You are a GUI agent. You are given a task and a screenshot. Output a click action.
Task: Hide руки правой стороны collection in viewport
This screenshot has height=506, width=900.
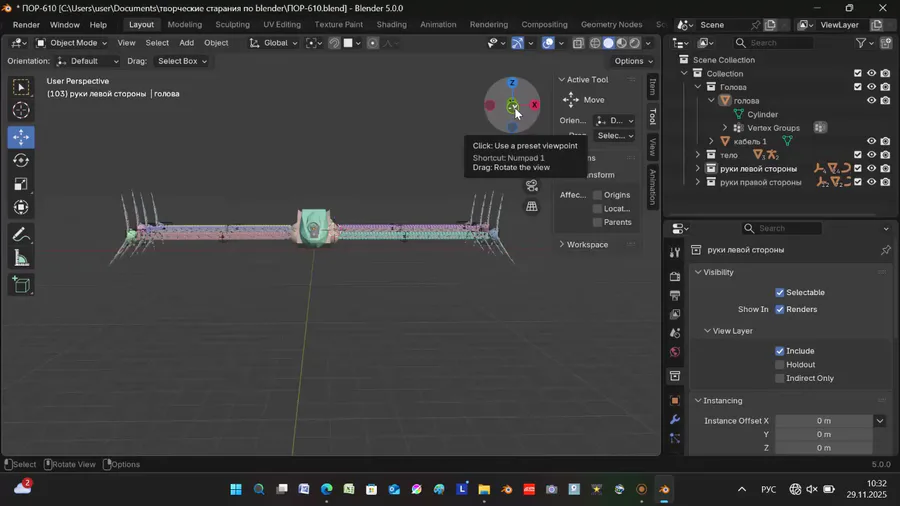click(x=871, y=182)
